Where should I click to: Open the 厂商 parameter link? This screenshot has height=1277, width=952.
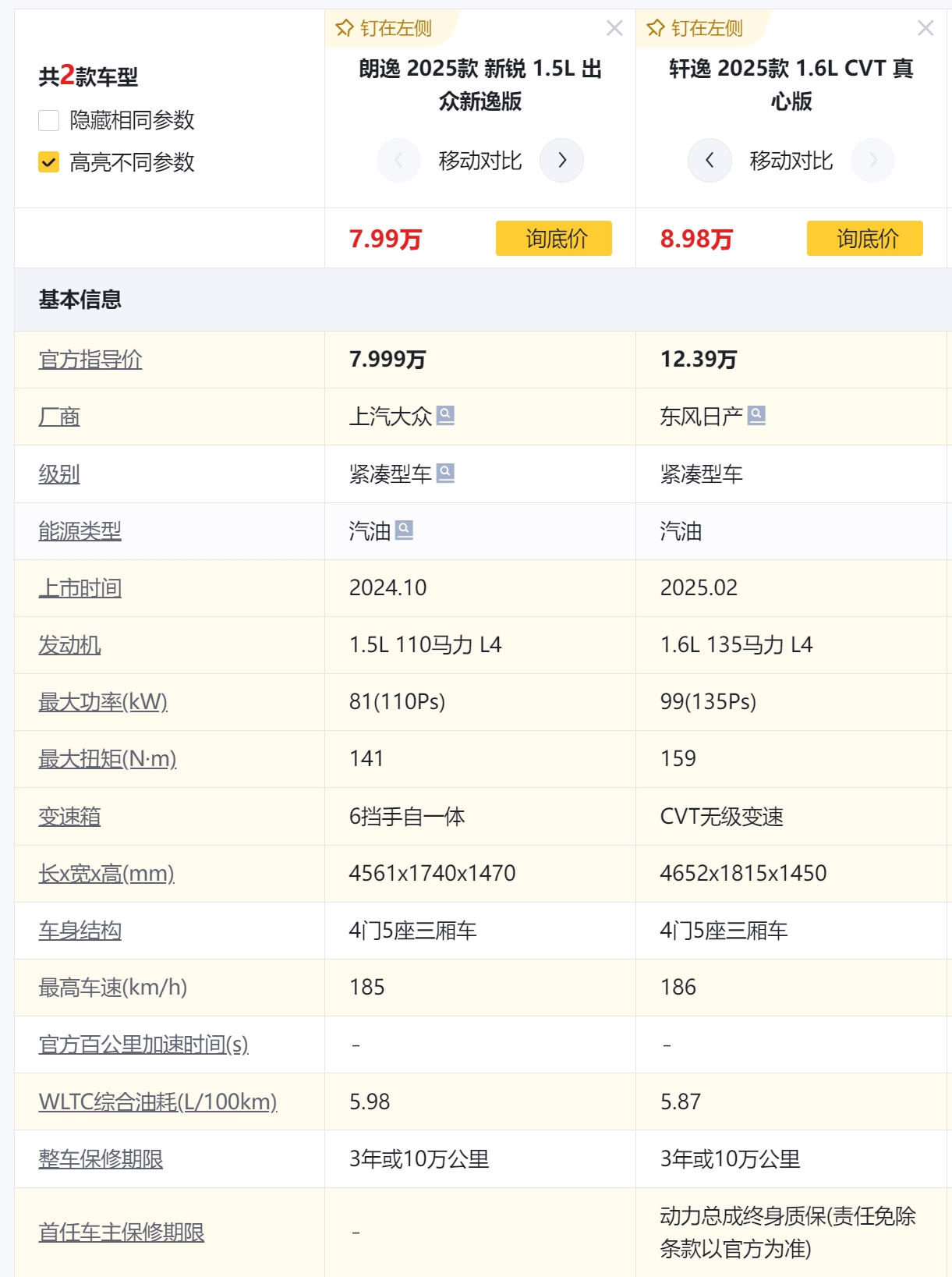click(59, 417)
